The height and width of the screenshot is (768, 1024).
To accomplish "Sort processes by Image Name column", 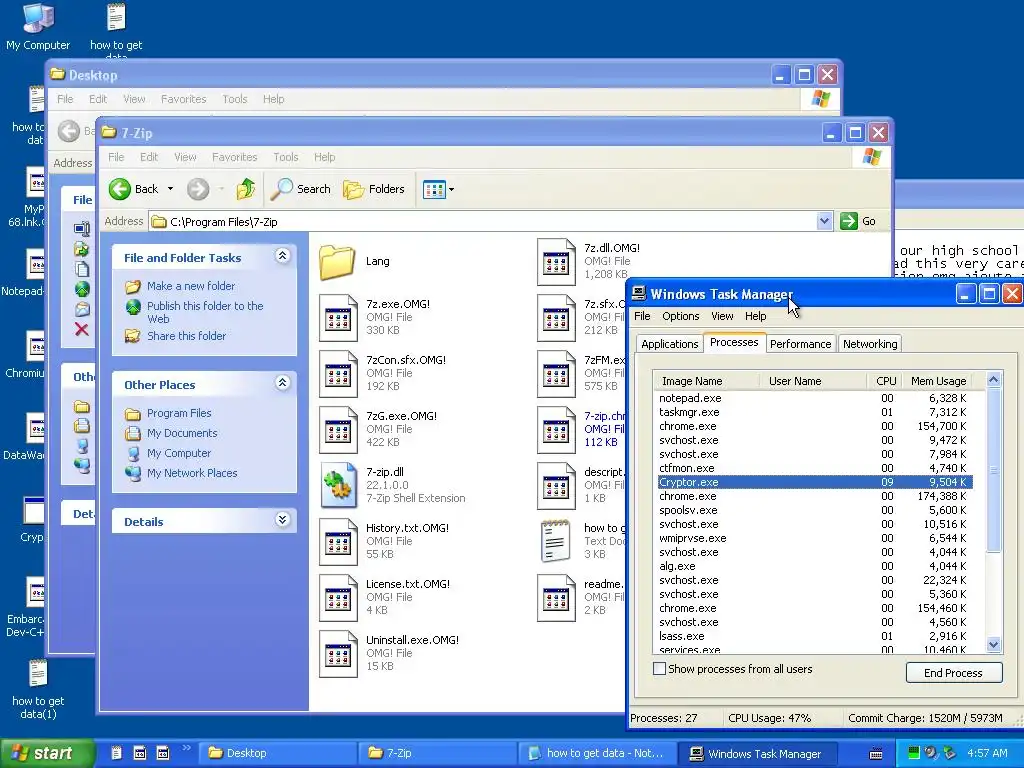I will coord(707,381).
